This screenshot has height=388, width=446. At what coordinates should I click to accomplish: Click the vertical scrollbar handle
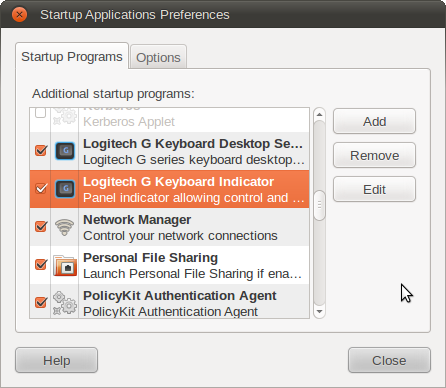click(319, 205)
